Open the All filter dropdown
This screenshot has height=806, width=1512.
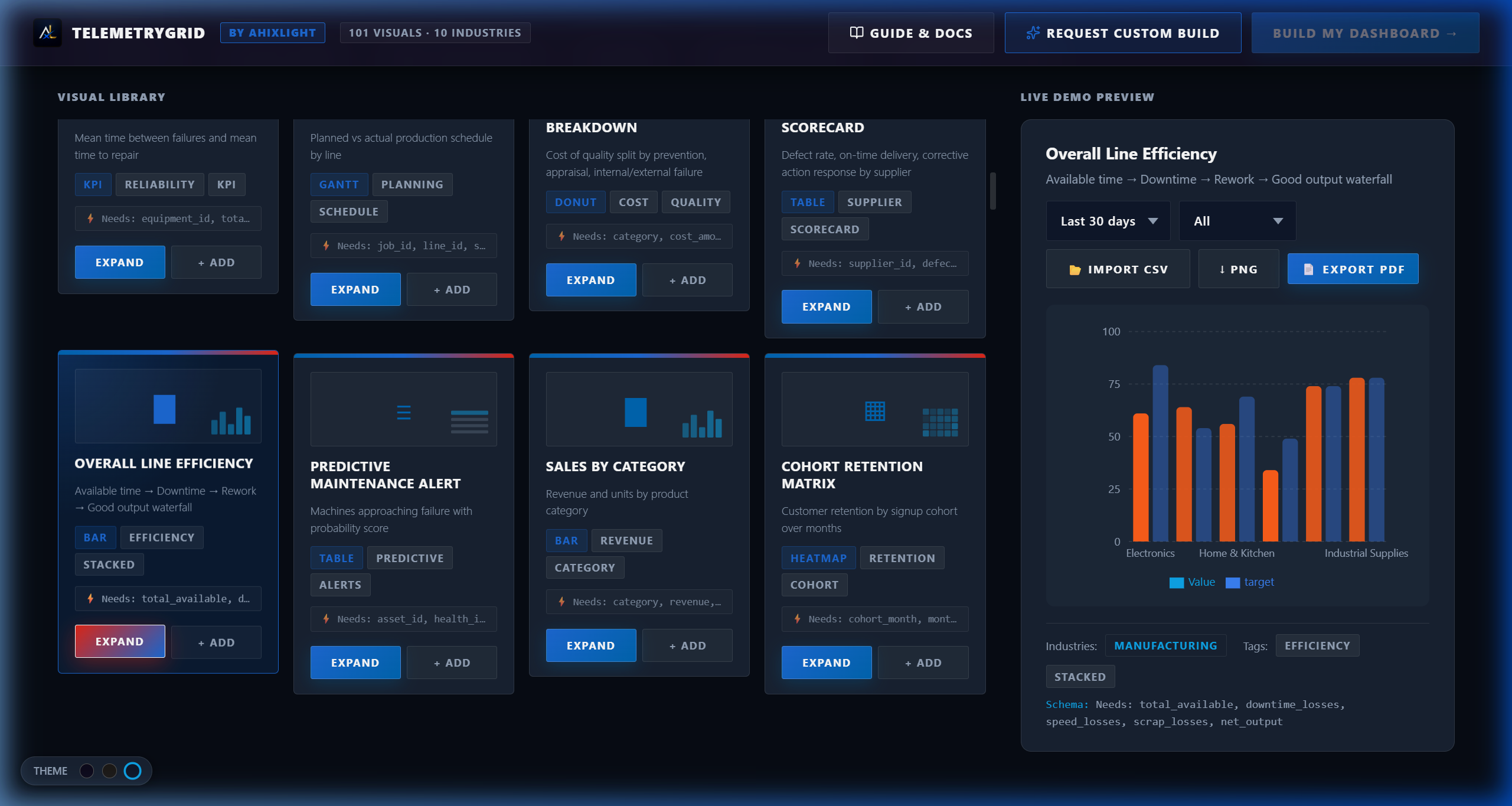click(x=1237, y=221)
